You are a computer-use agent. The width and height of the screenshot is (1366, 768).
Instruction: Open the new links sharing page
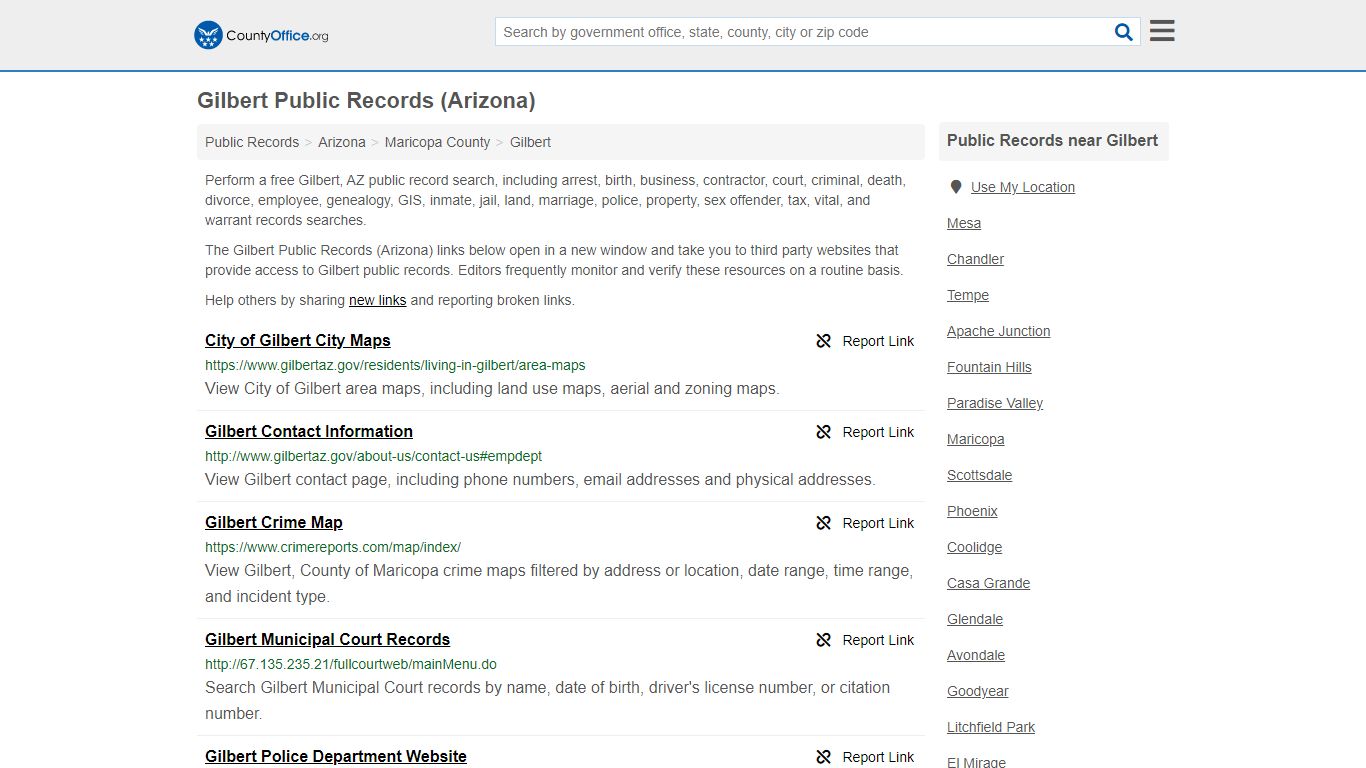point(377,300)
